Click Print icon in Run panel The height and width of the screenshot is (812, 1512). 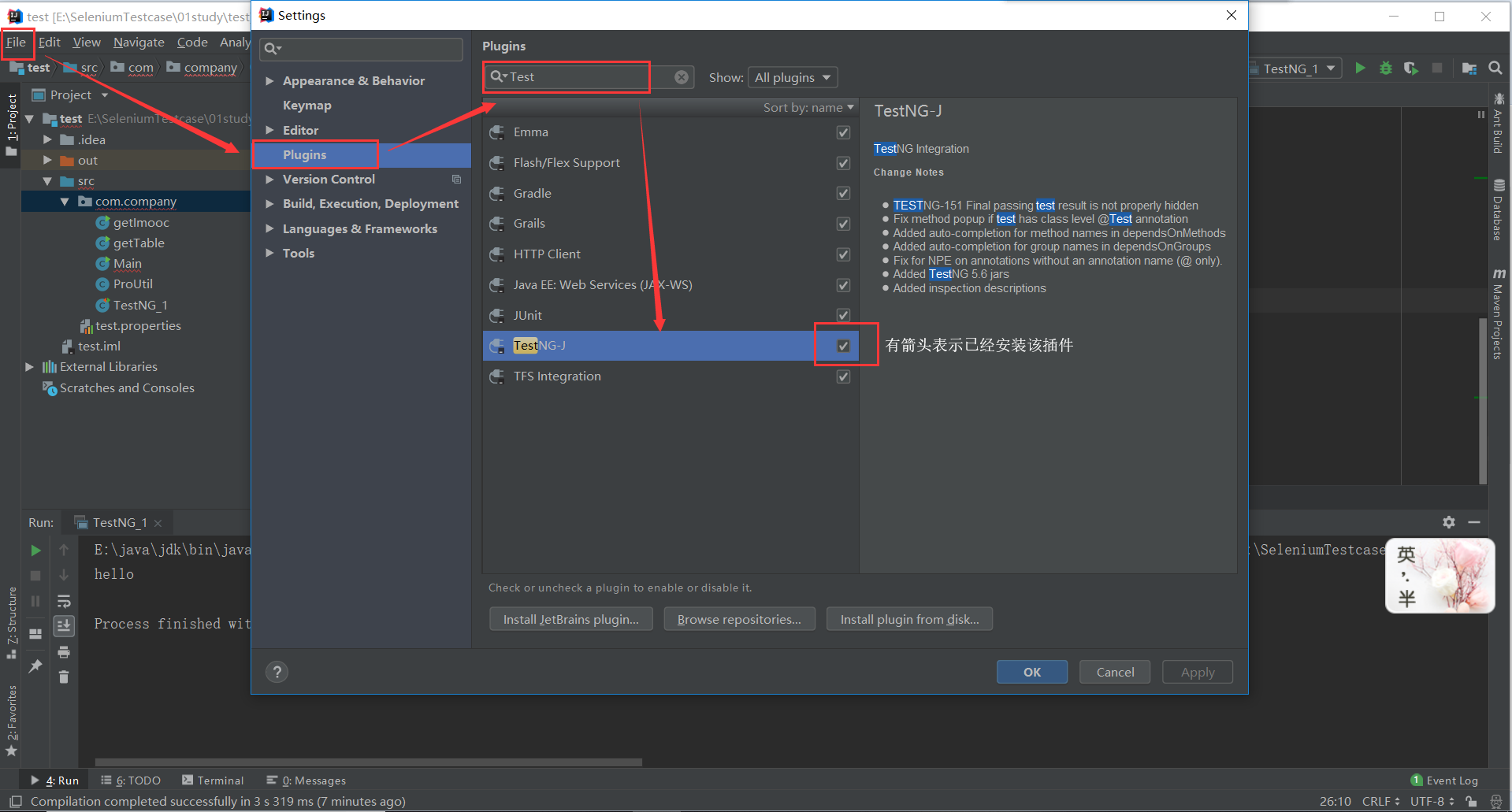pos(64,652)
